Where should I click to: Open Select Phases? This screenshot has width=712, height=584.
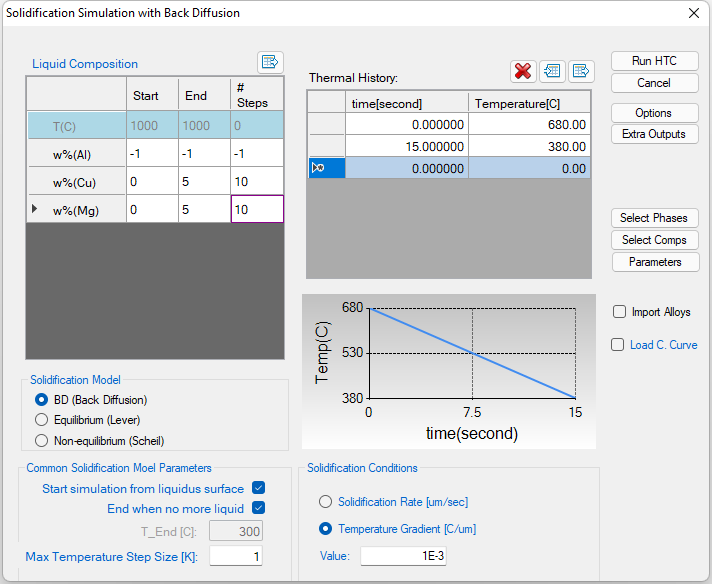point(654,218)
